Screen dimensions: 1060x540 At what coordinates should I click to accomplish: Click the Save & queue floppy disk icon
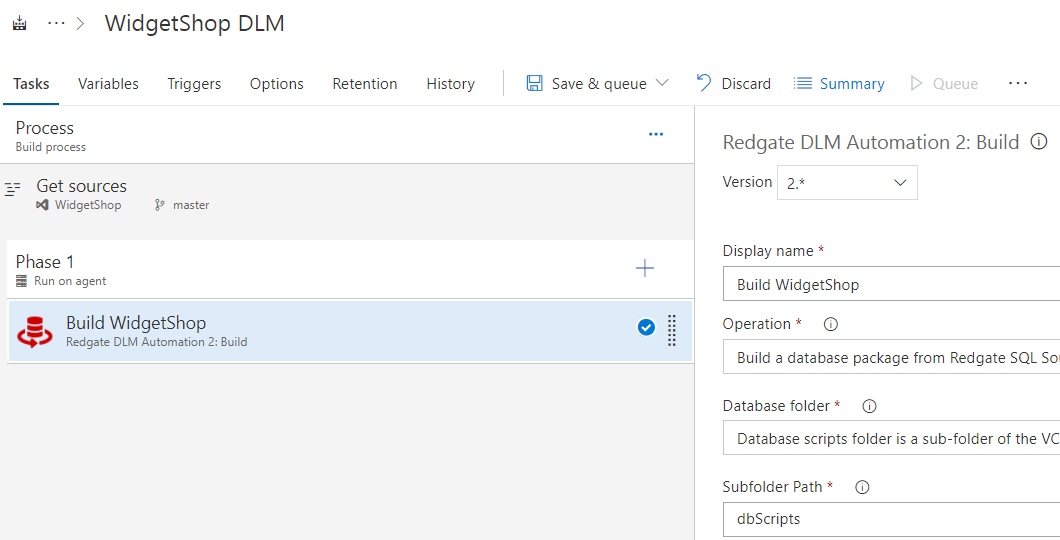pos(535,83)
